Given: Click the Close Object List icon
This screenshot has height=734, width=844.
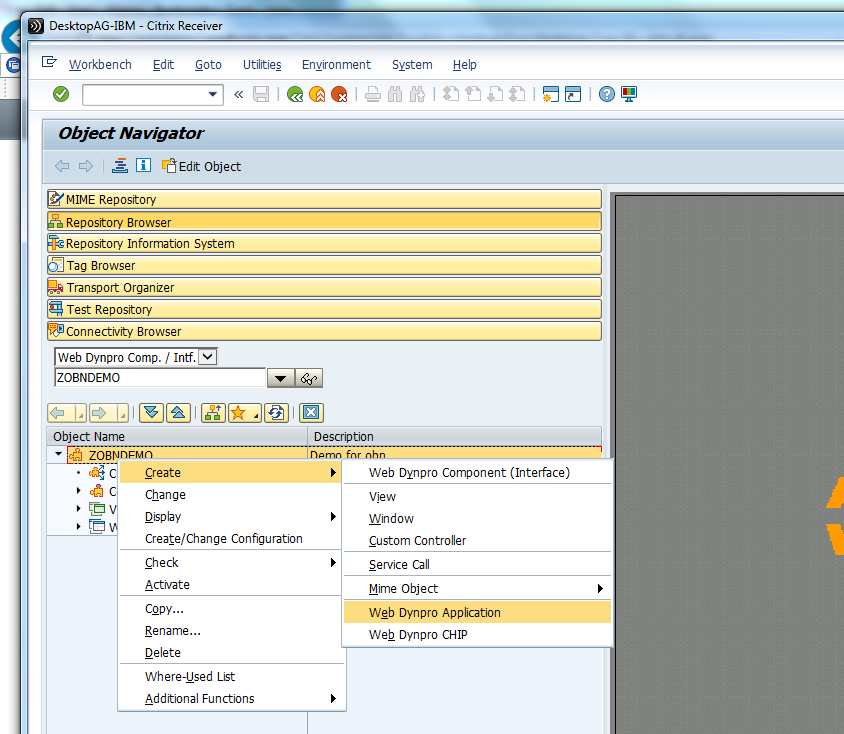Looking at the screenshot, I should point(311,413).
